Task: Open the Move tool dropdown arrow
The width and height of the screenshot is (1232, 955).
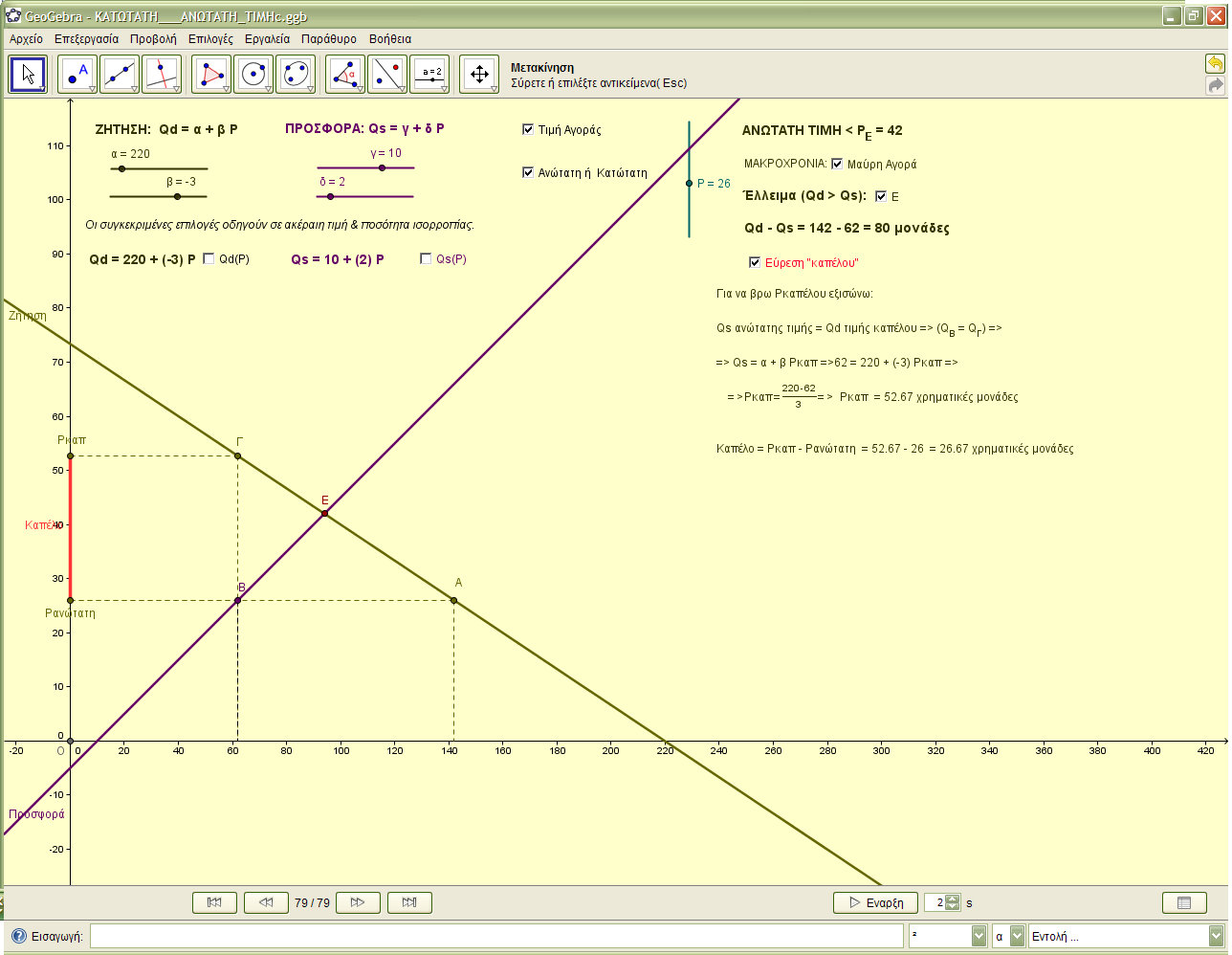Action: 43,89
